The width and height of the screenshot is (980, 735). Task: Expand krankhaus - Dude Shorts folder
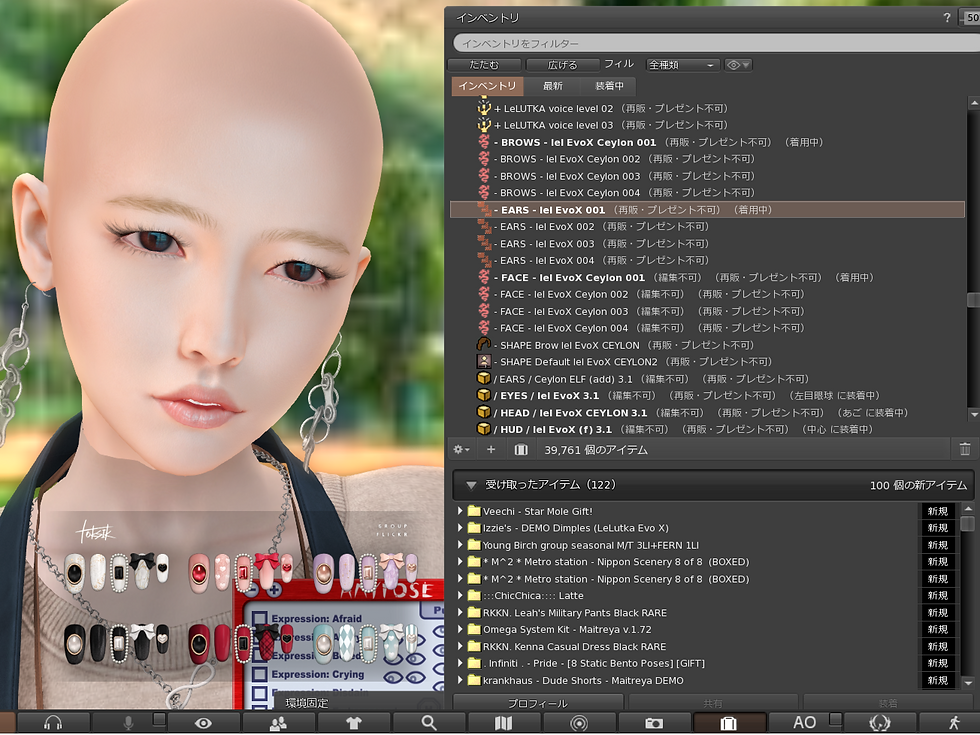[x=460, y=679]
